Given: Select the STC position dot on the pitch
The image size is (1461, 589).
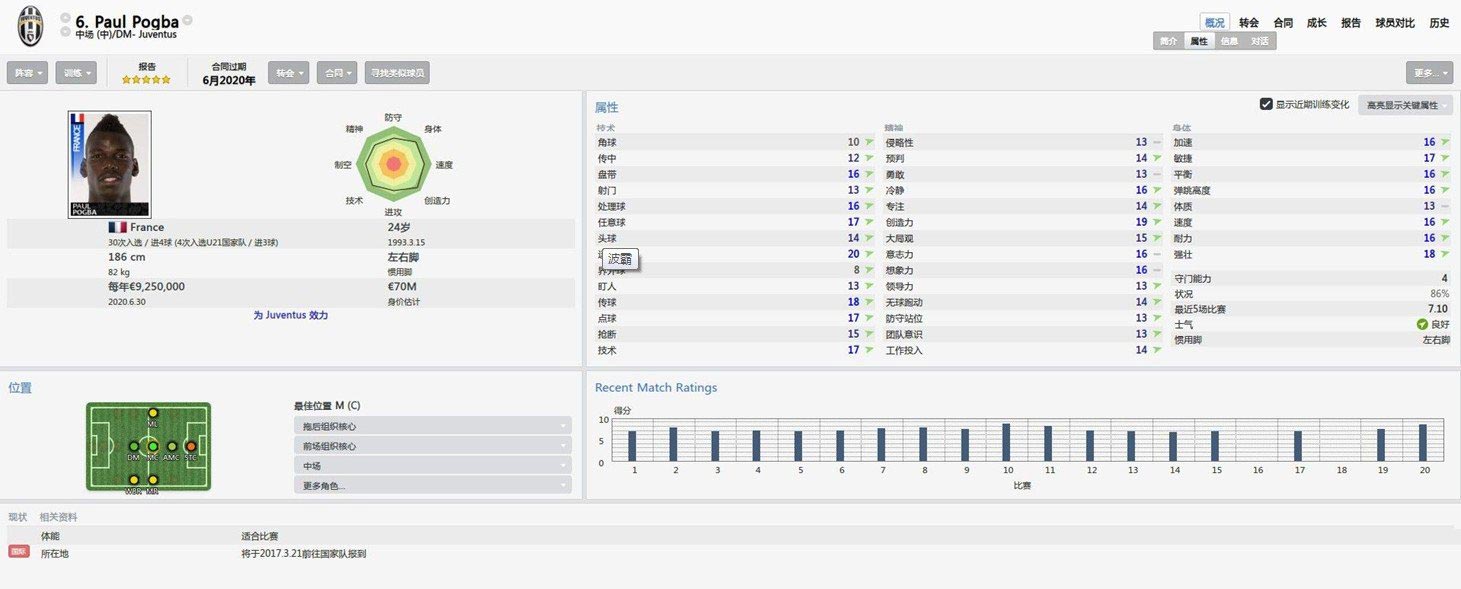Looking at the screenshot, I should click(191, 446).
